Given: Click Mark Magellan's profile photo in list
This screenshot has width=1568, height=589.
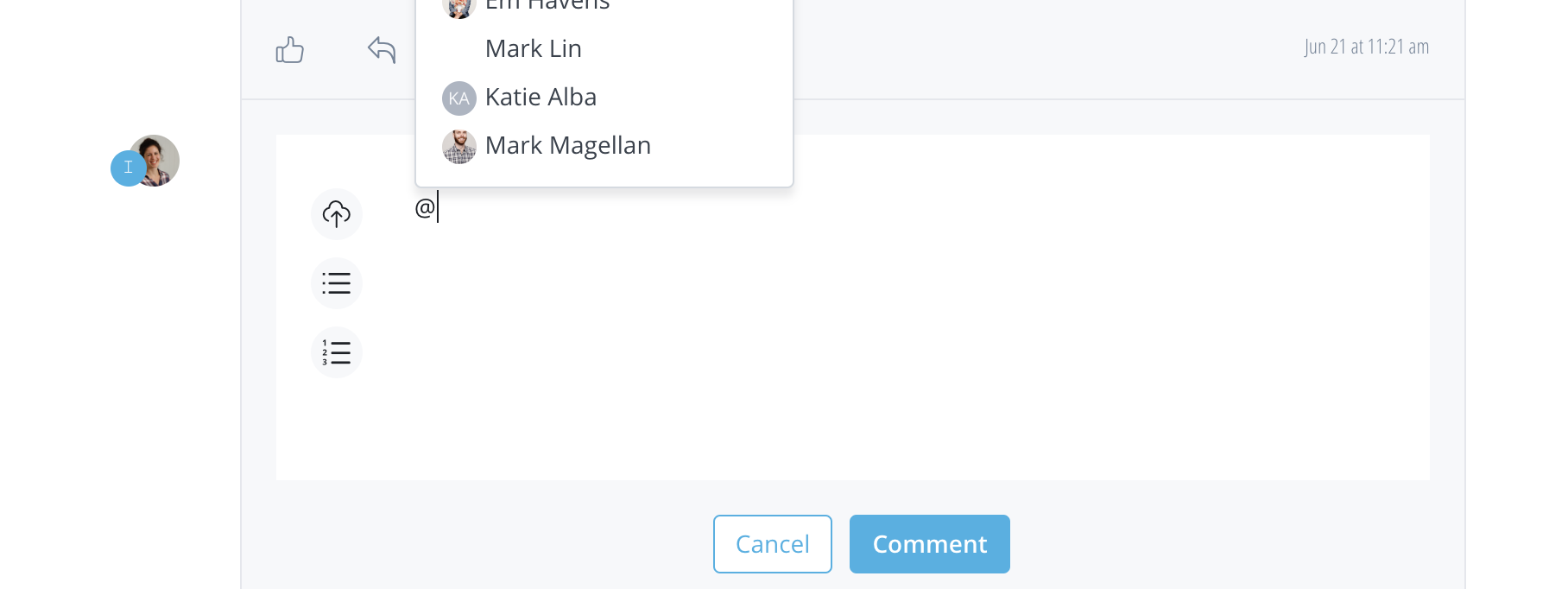Looking at the screenshot, I should [x=459, y=147].
